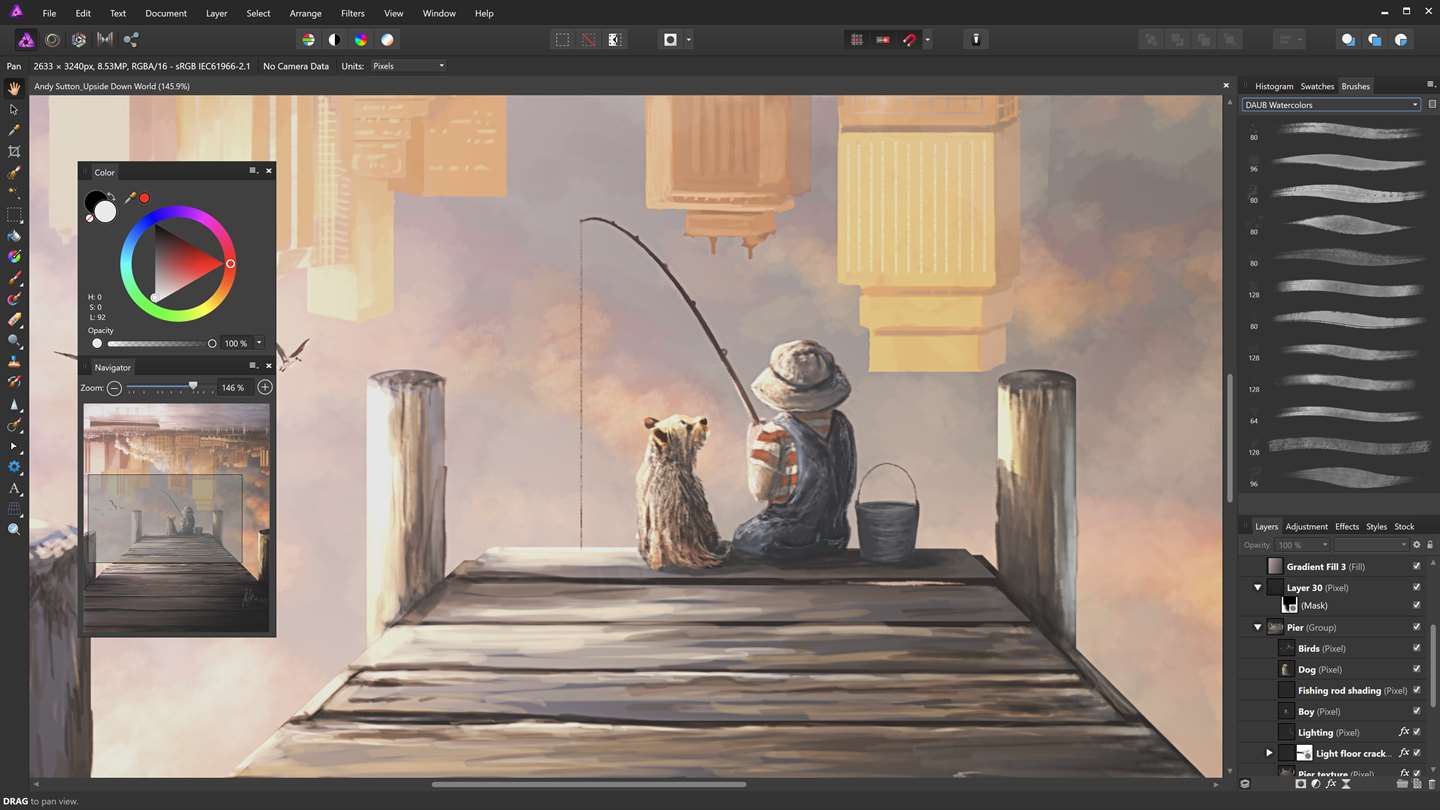Apply Auto Contrast from toolbar

point(334,40)
